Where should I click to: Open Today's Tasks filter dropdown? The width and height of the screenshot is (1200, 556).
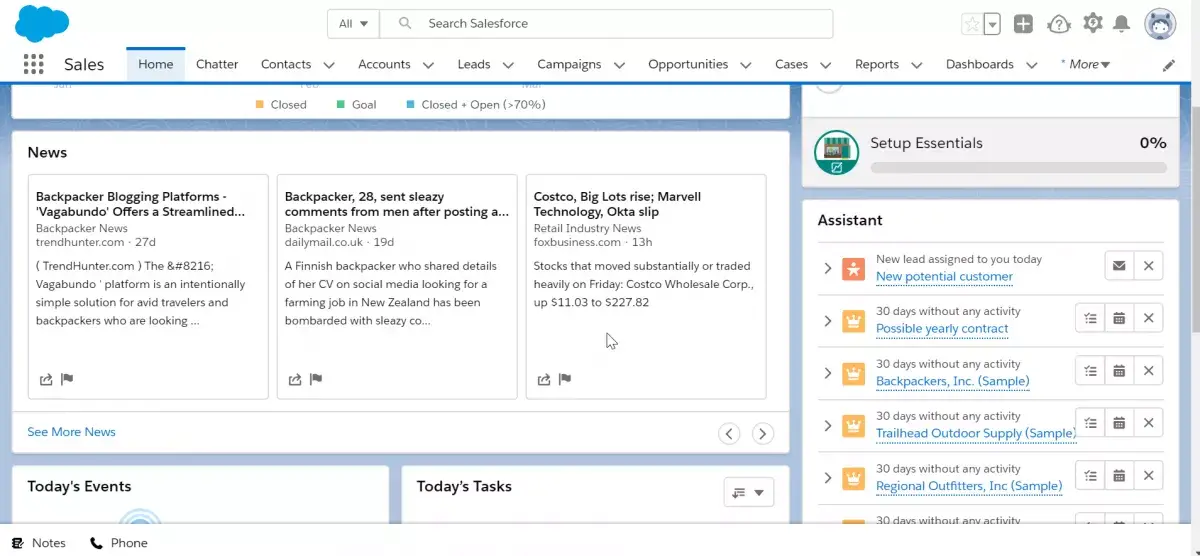748,492
